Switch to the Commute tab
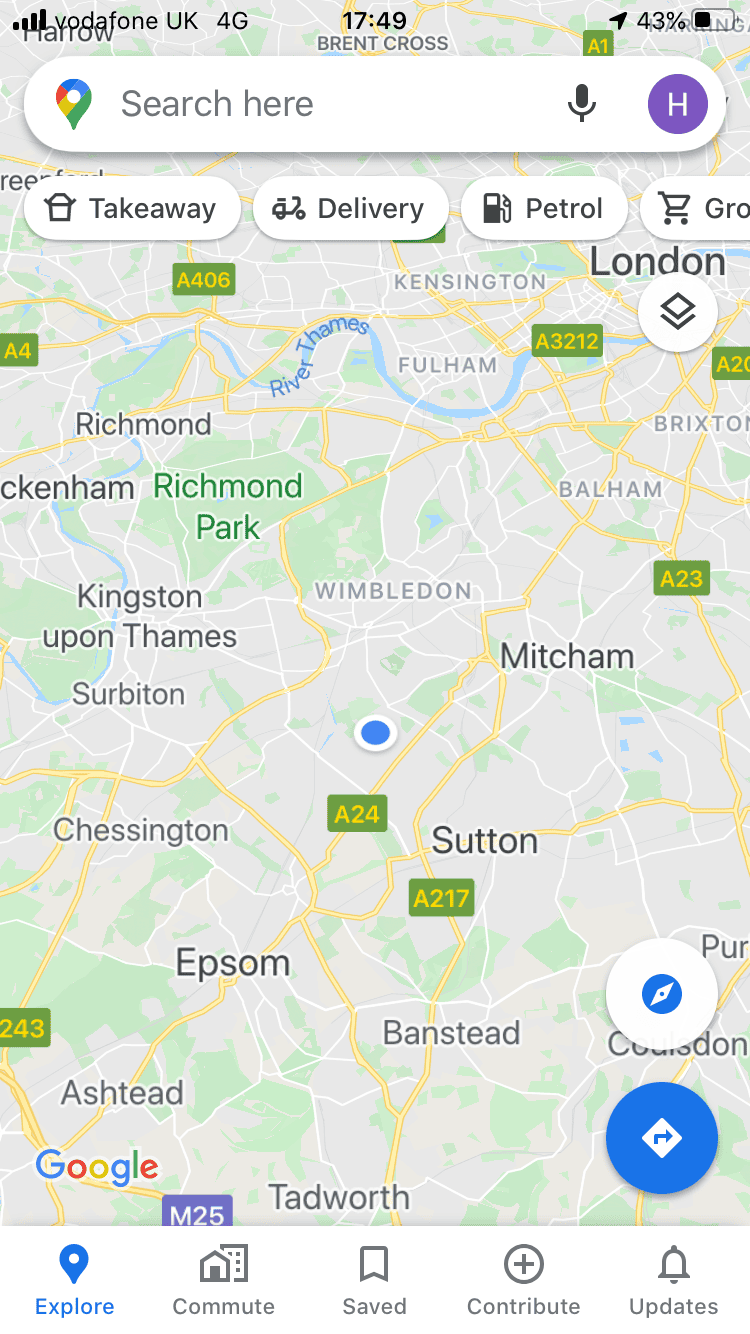The width and height of the screenshot is (750, 1334). click(x=224, y=1281)
